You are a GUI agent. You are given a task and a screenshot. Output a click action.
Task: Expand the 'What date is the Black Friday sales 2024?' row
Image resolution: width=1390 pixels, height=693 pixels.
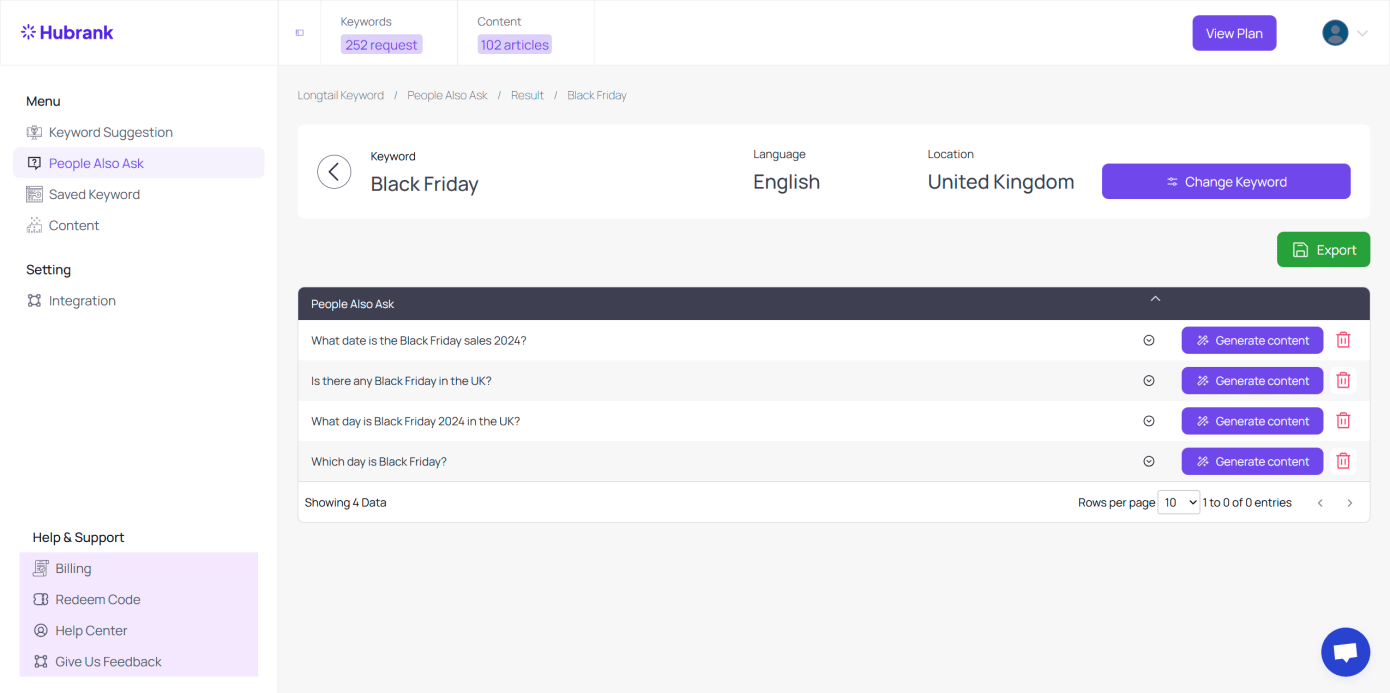click(x=1149, y=341)
